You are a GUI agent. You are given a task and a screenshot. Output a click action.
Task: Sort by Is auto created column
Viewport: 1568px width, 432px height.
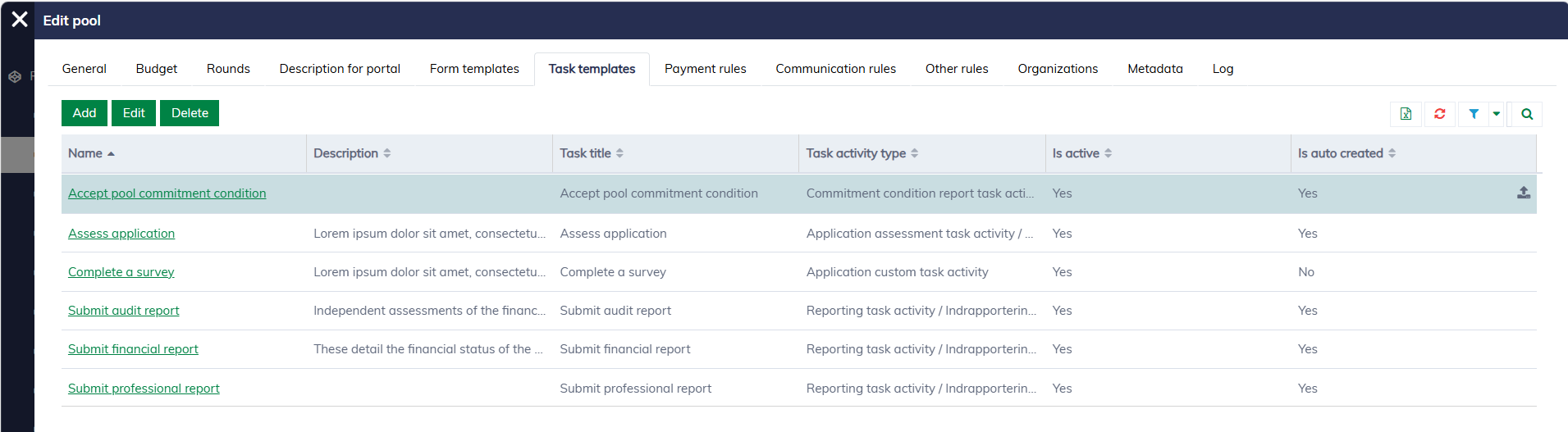tap(1392, 153)
